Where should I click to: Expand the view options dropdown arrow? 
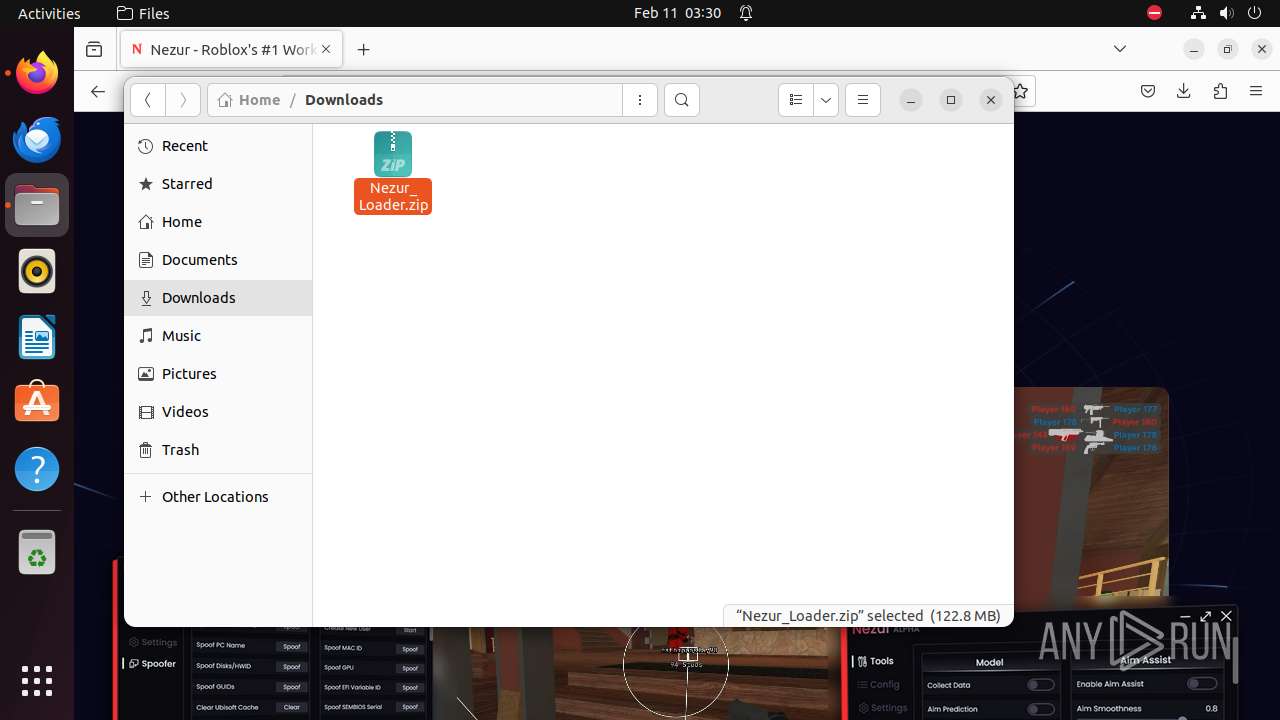point(826,100)
